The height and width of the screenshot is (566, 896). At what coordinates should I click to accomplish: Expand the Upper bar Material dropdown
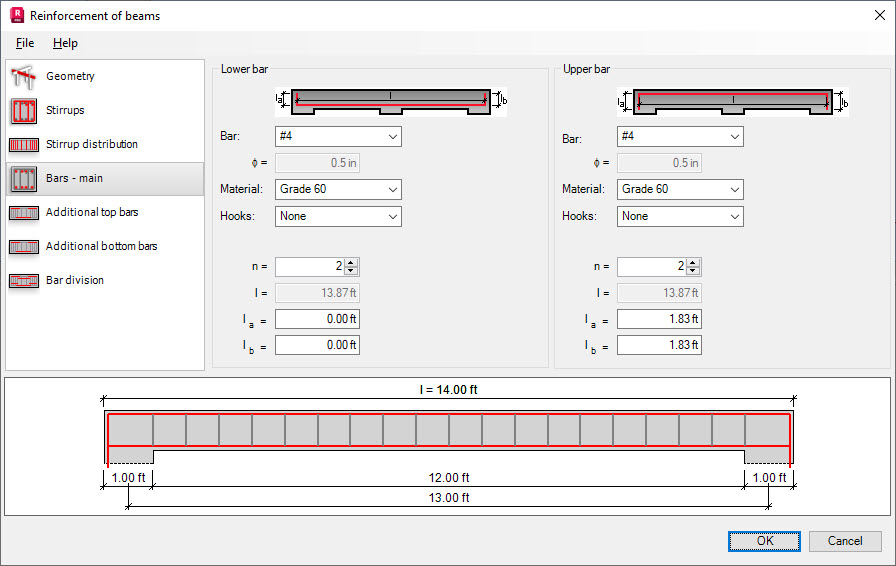coord(680,189)
